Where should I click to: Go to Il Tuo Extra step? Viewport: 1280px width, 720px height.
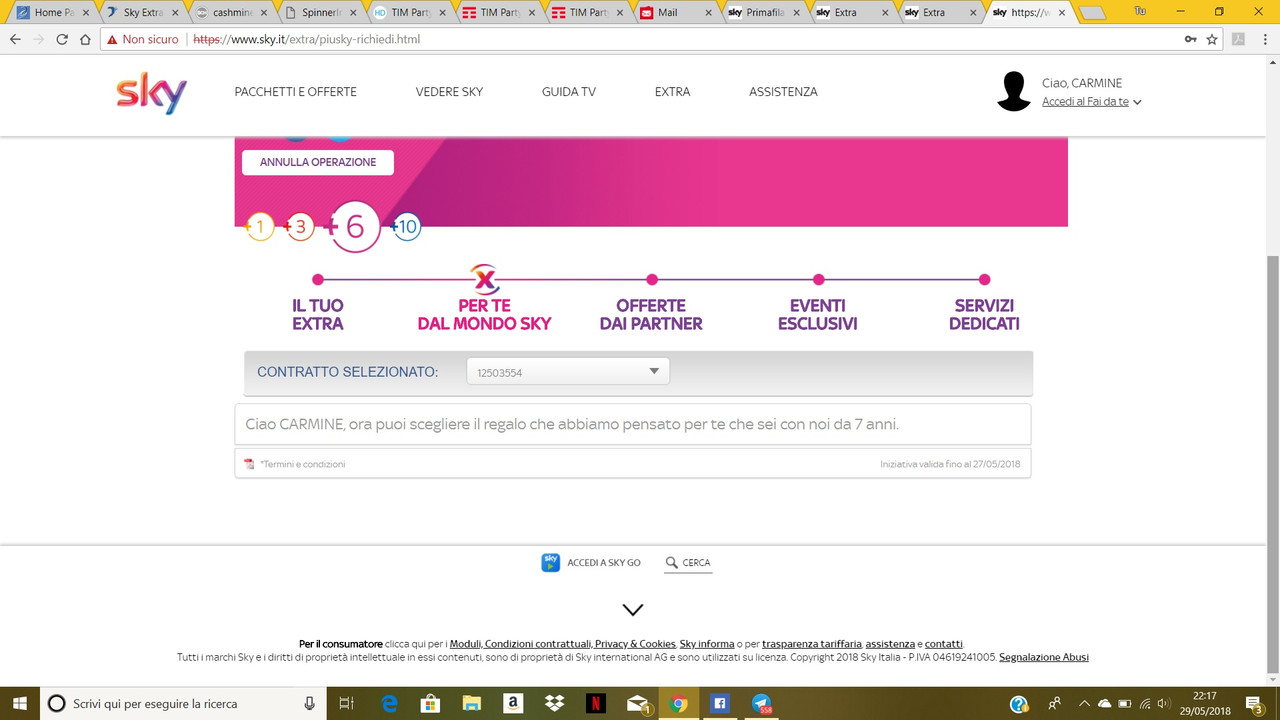(x=318, y=314)
